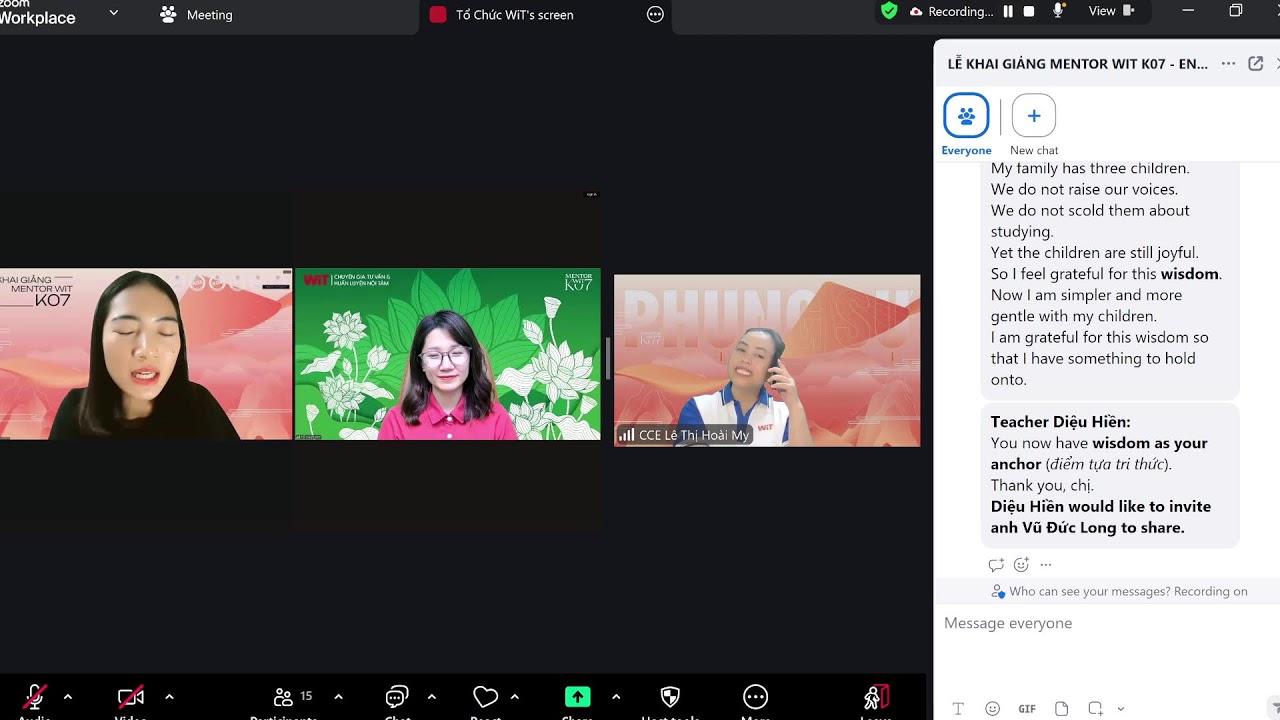Expand share options arrow
Viewport: 1280px width, 720px height.
pos(615,697)
